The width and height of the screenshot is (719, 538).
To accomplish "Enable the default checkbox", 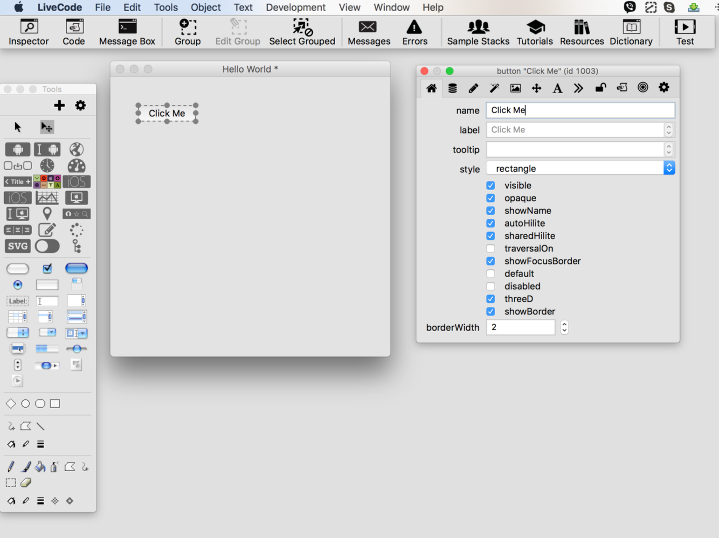I will click(491, 274).
